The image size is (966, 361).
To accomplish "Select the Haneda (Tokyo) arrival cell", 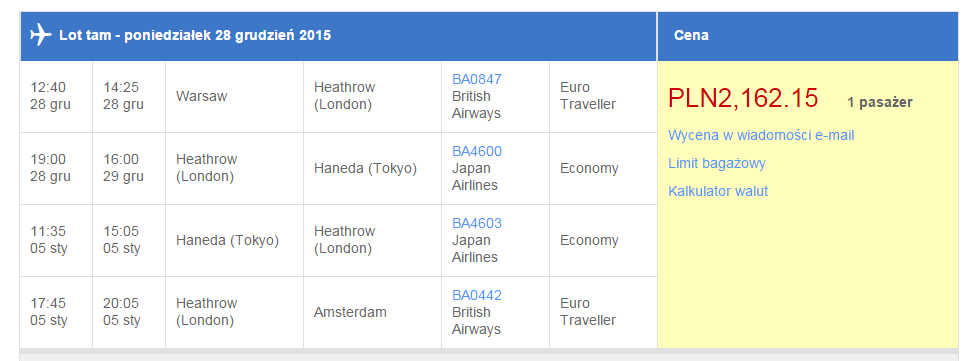I will (372, 169).
